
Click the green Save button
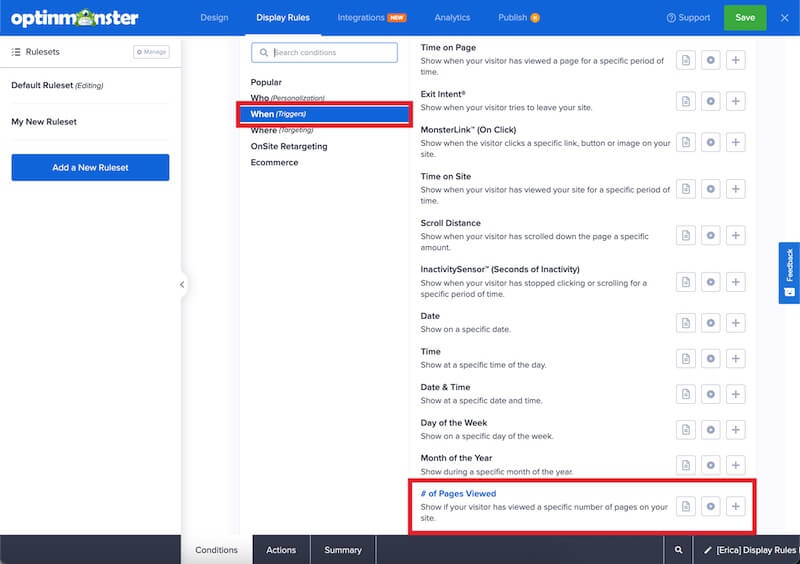pos(745,18)
